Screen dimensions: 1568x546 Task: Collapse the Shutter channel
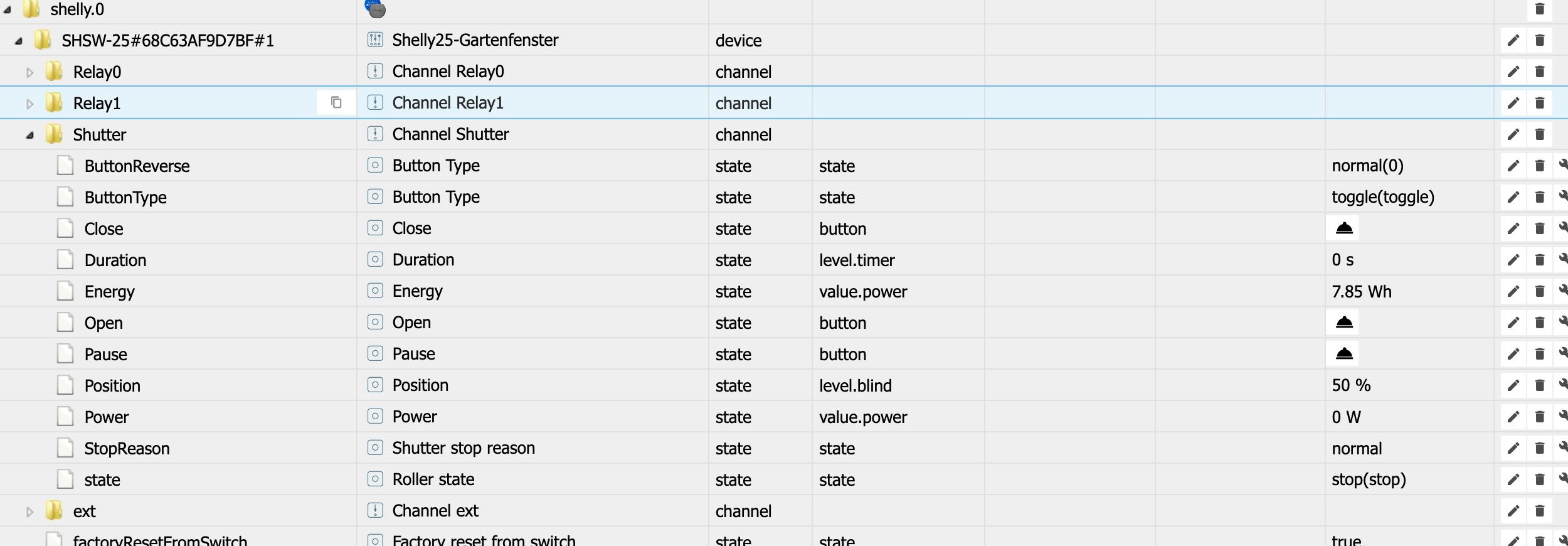[x=29, y=135]
